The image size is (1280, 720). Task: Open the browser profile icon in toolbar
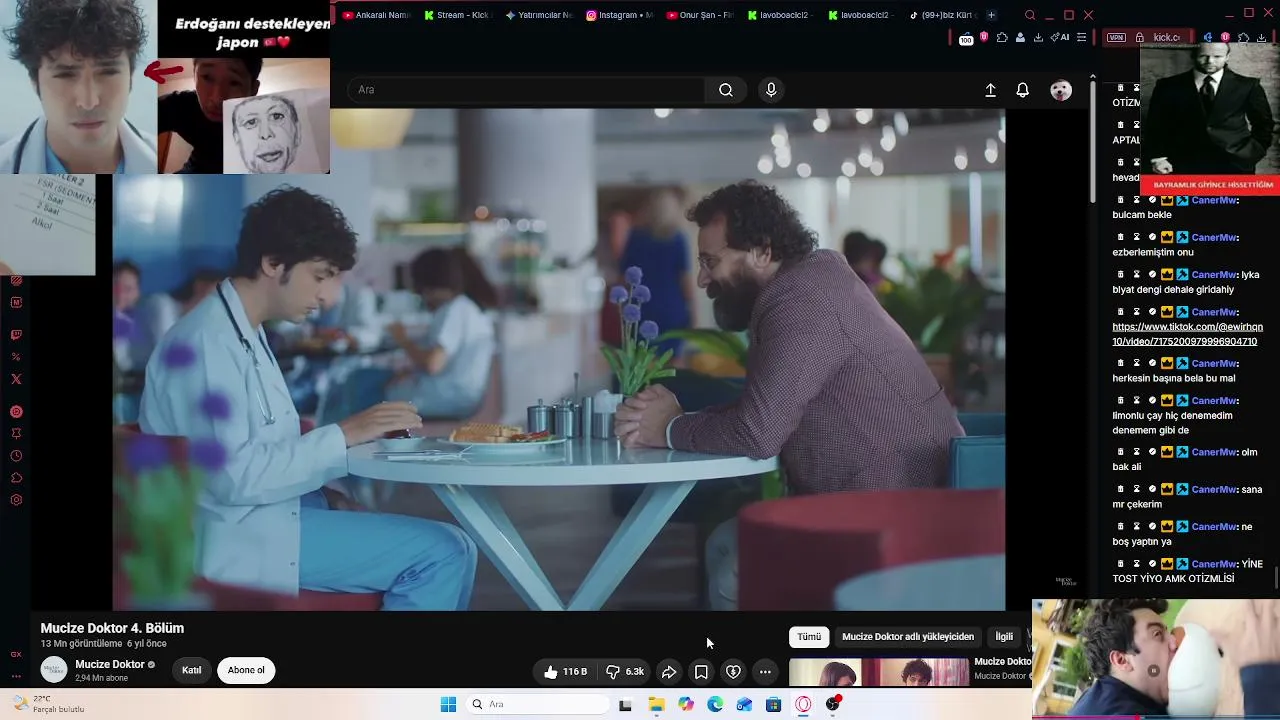click(1020, 38)
